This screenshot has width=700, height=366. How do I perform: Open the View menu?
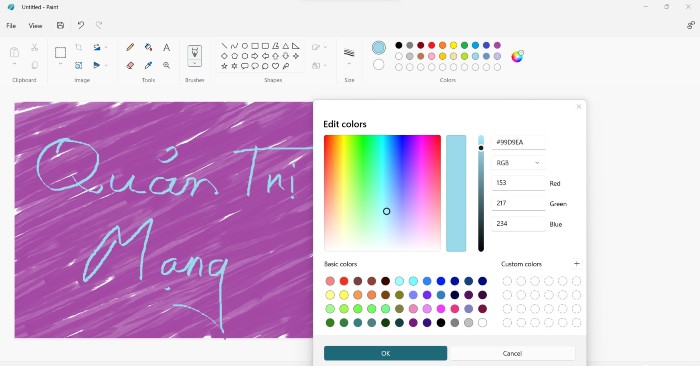(35, 26)
